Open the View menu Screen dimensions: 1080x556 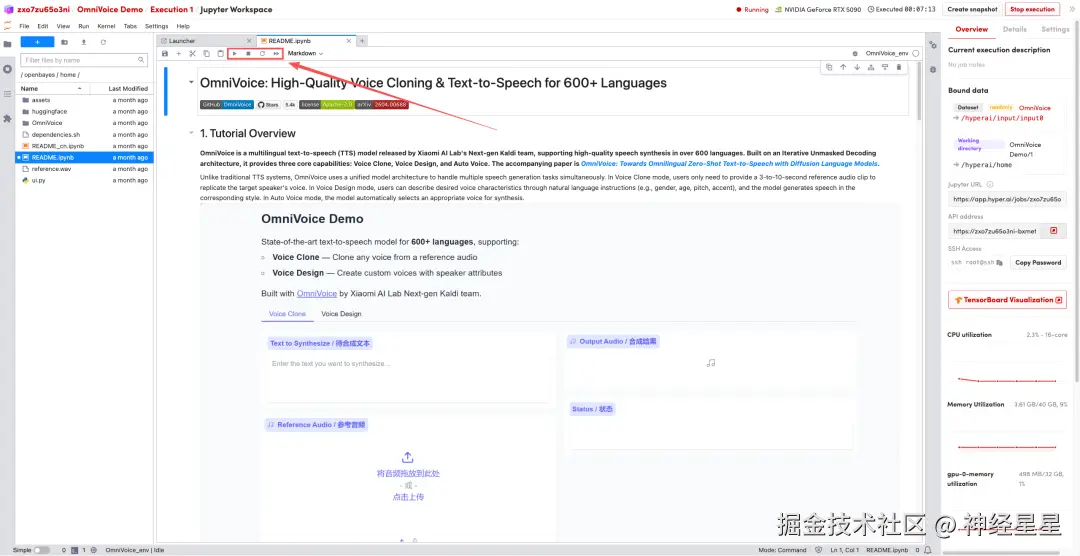pyautogui.click(x=63, y=26)
